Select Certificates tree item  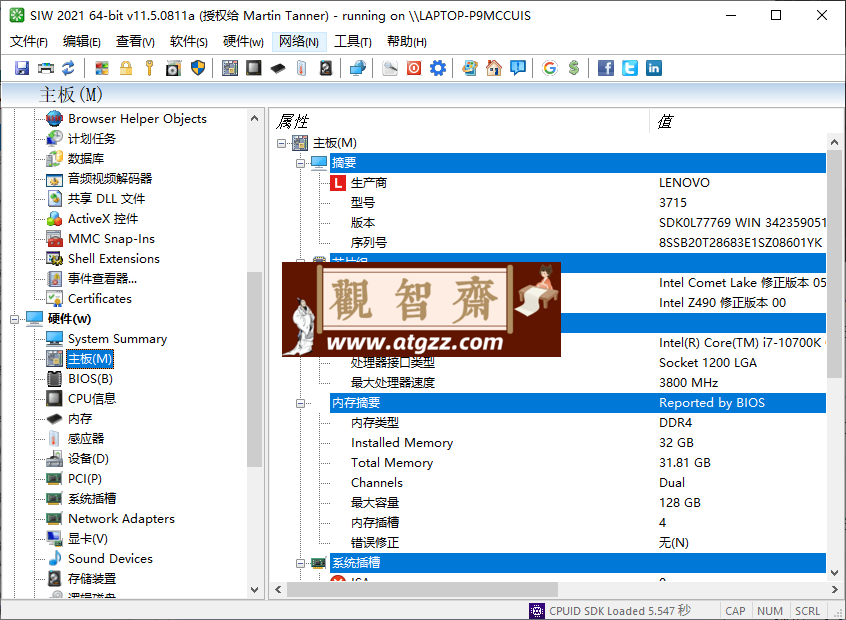tap(100, 298)
